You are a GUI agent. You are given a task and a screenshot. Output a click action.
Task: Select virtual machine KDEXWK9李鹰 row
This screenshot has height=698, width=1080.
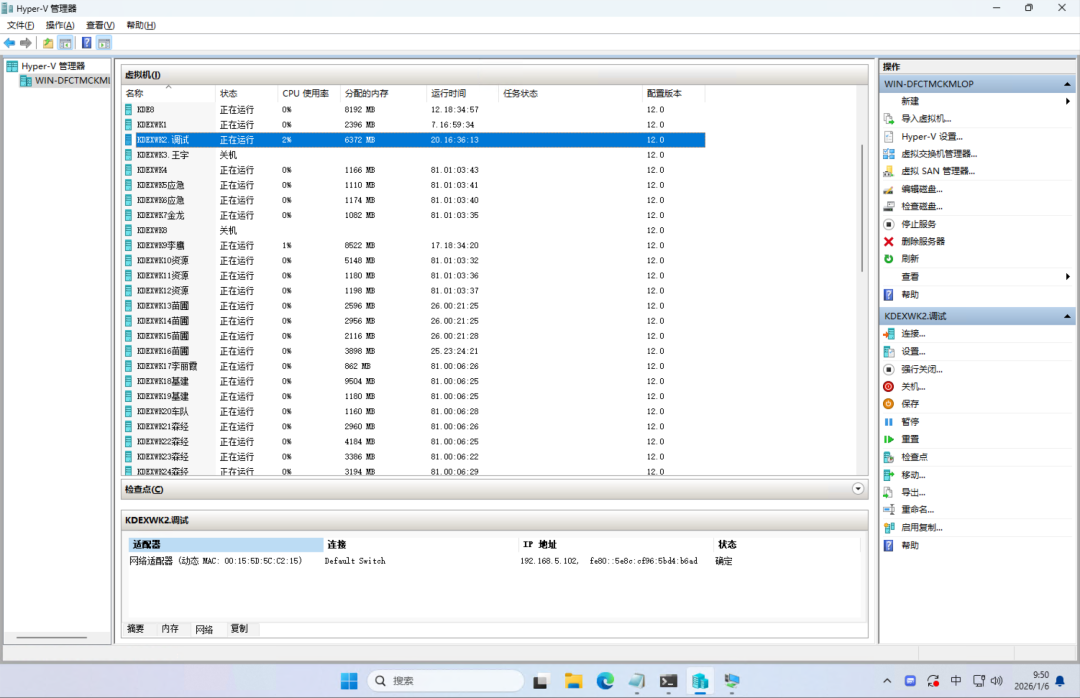tap(414, 245)
